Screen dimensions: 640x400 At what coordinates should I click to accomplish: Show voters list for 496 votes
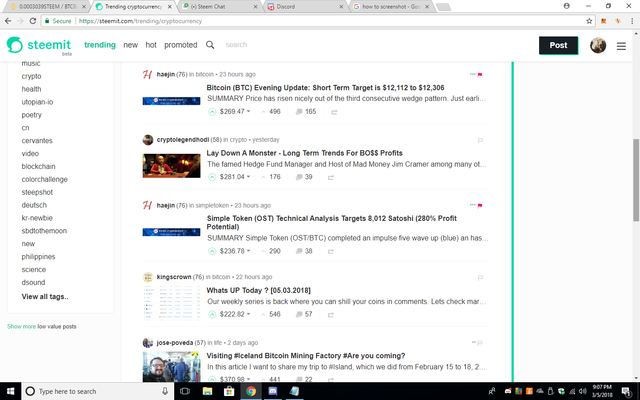point(271,111)
